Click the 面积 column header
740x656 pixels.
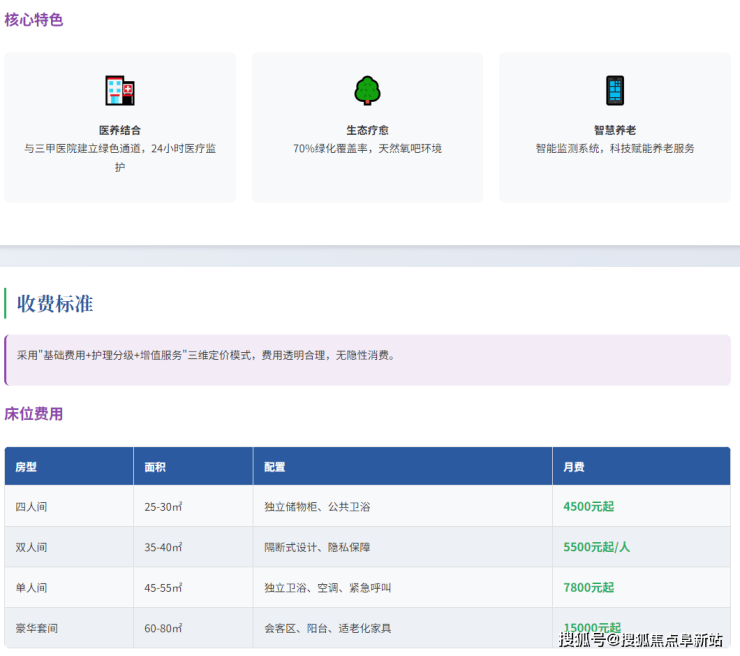[155, 467]
